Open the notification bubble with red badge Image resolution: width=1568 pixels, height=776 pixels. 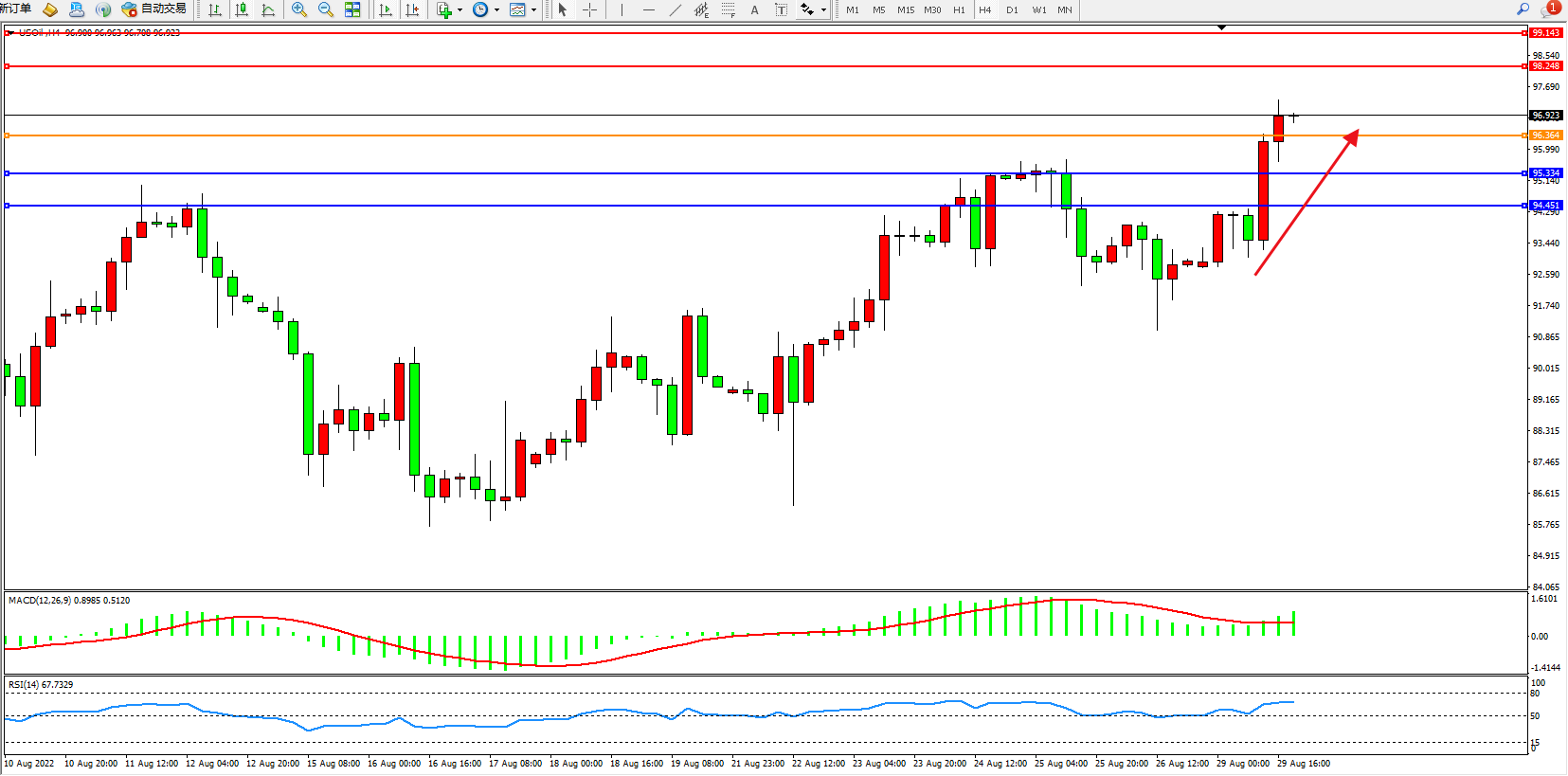pyautogui.click(x=1550, y=9)
